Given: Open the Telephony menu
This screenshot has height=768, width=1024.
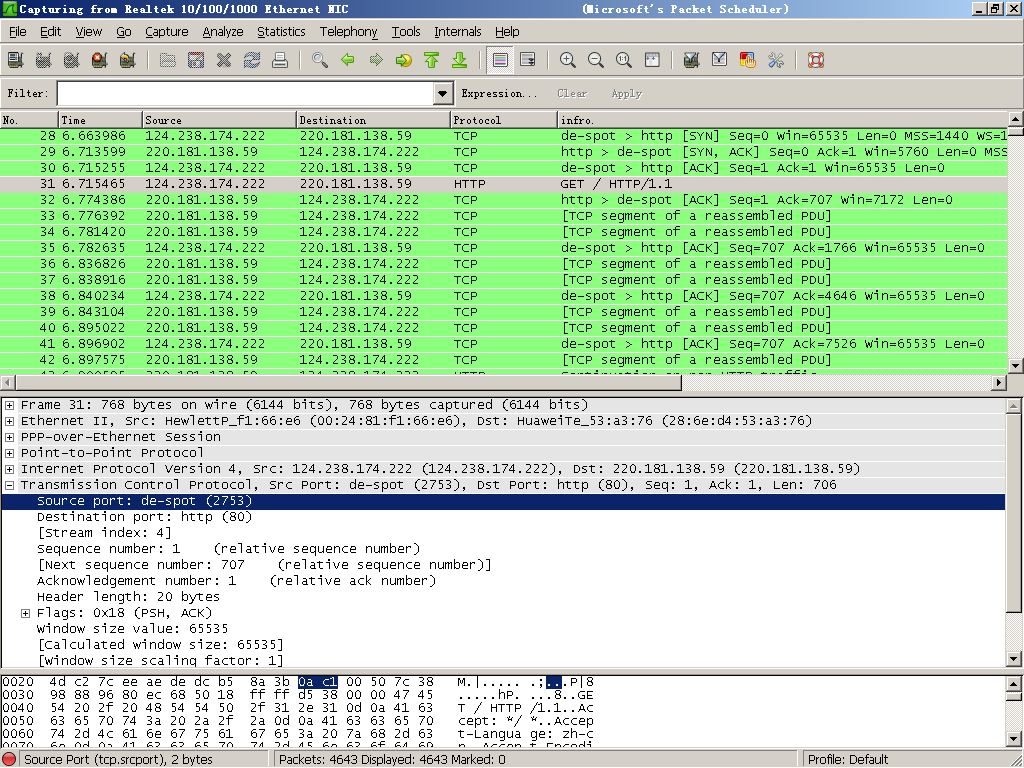Looking at the screenshot, I should coord(348,31).
